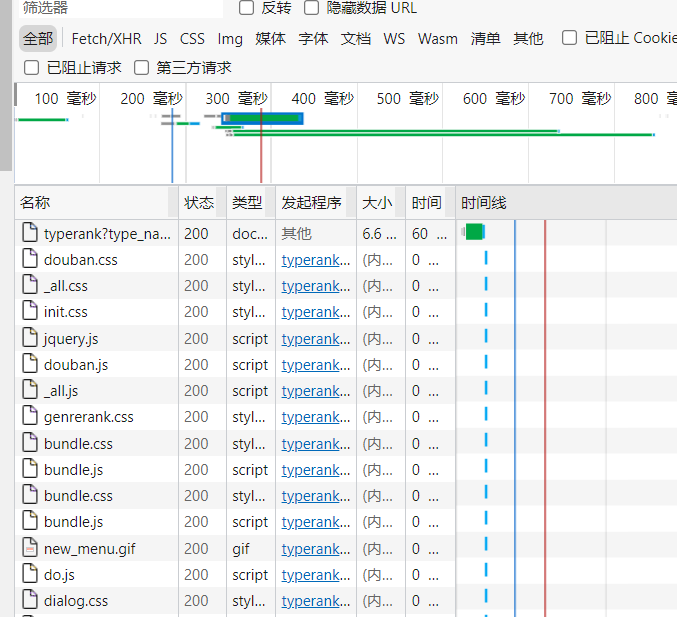Image resolution: width=677 pixels, height=617 pixels.
Task: Filter requests by Img
Action: coord(230,39)
